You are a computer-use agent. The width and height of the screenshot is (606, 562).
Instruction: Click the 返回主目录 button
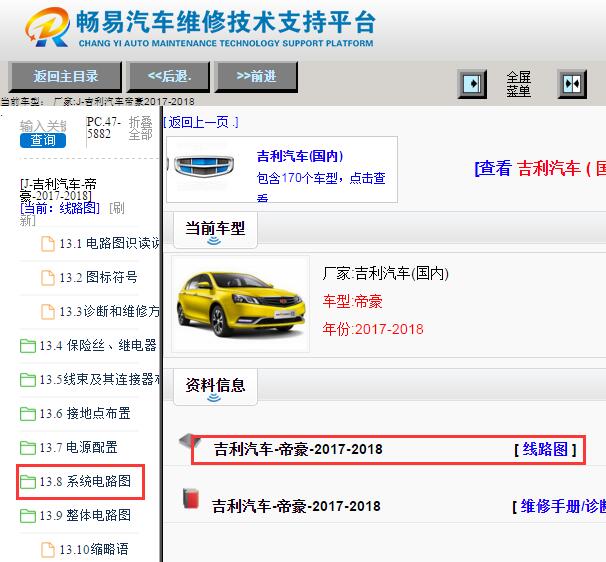tap(65, 77)
